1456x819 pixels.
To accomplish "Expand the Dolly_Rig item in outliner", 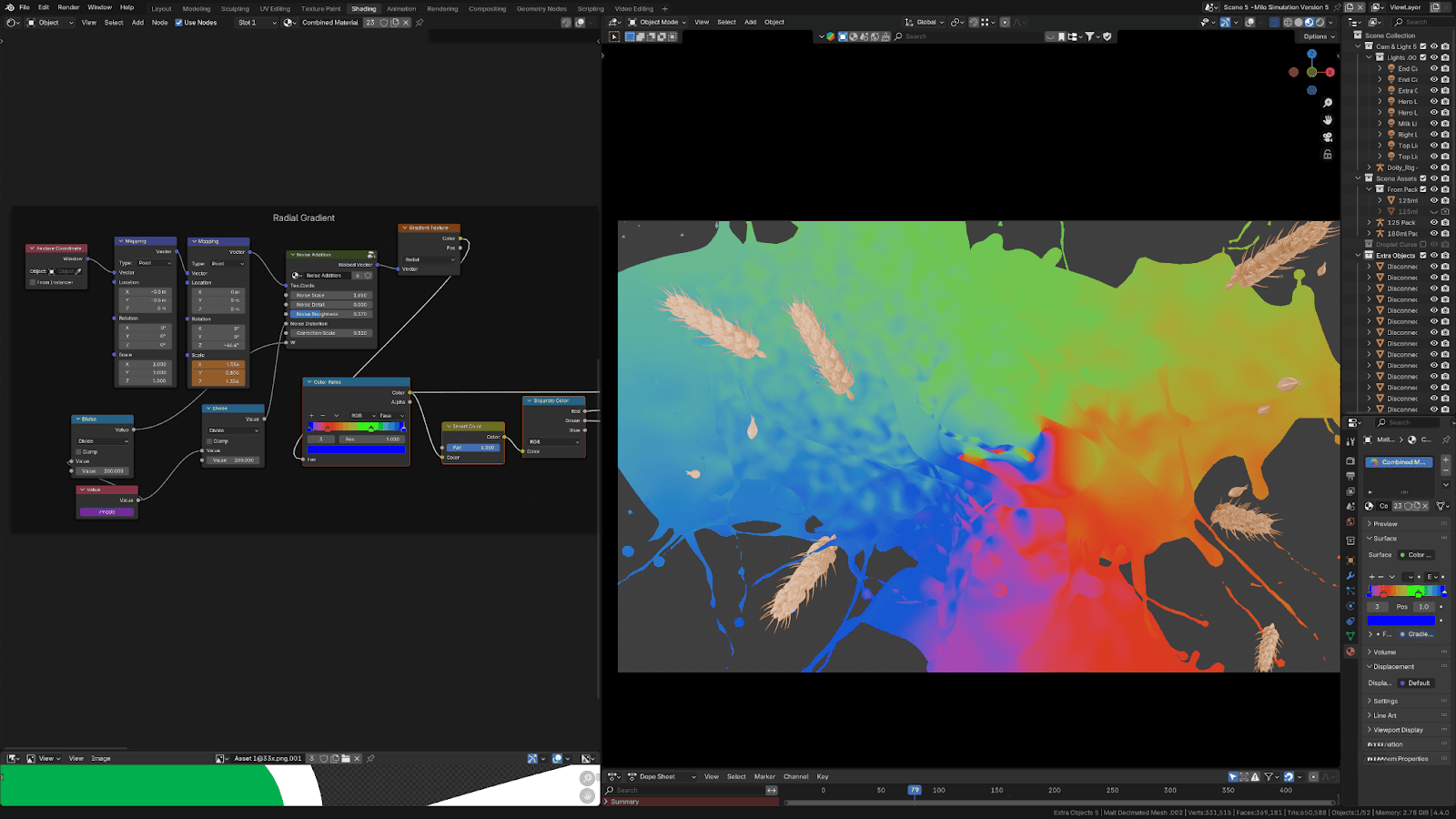I will pyautogui.click(x=1369, y=167).
